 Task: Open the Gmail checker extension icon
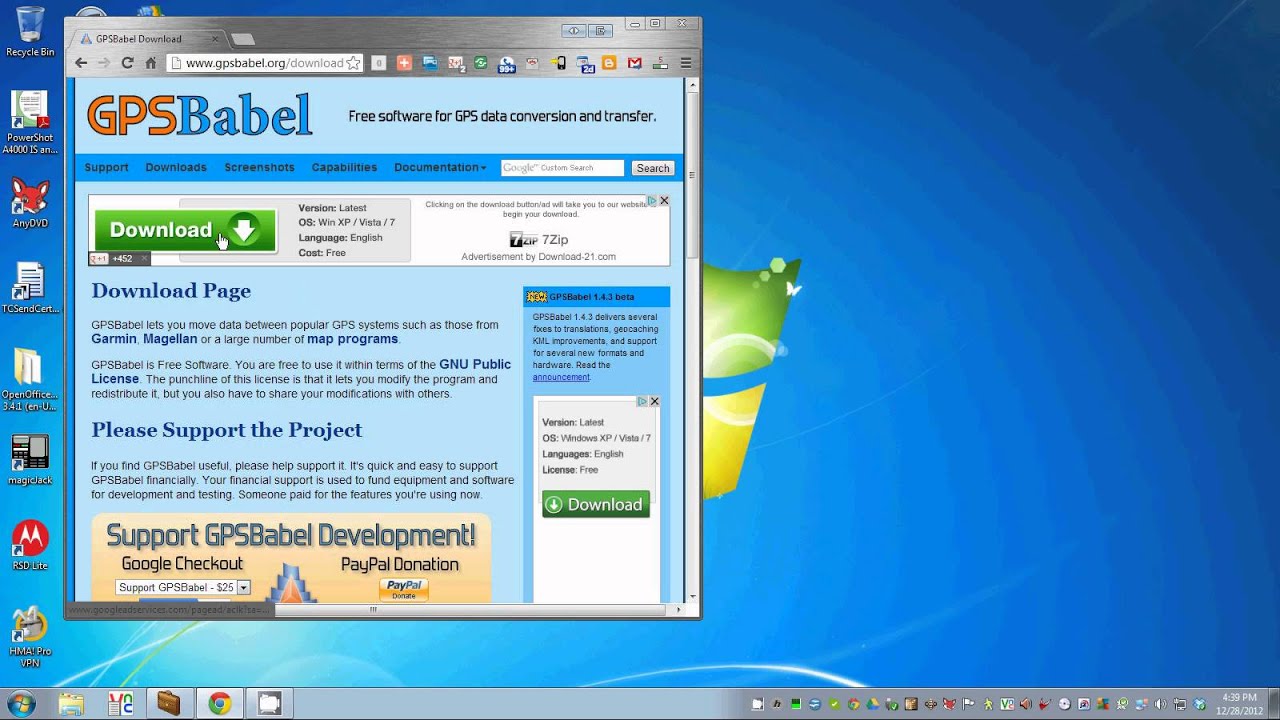click(634, 63)
